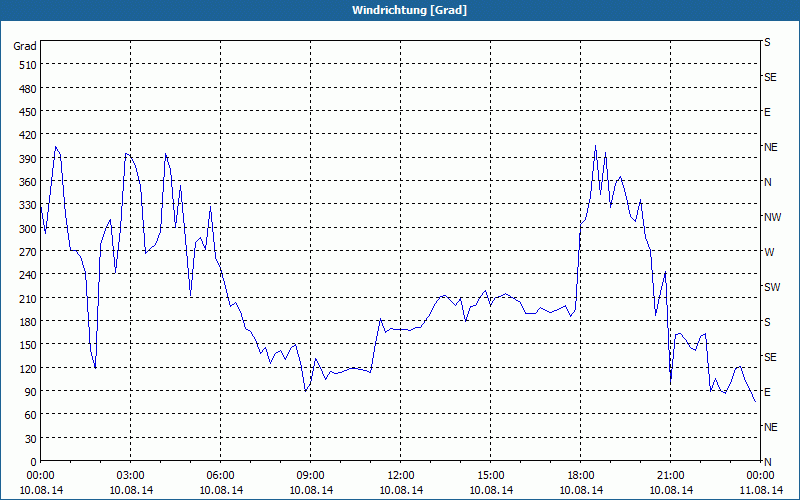Select compass label NE beside the 390 gridline
This screenshot has width=800, height=500.
[770, 147]
